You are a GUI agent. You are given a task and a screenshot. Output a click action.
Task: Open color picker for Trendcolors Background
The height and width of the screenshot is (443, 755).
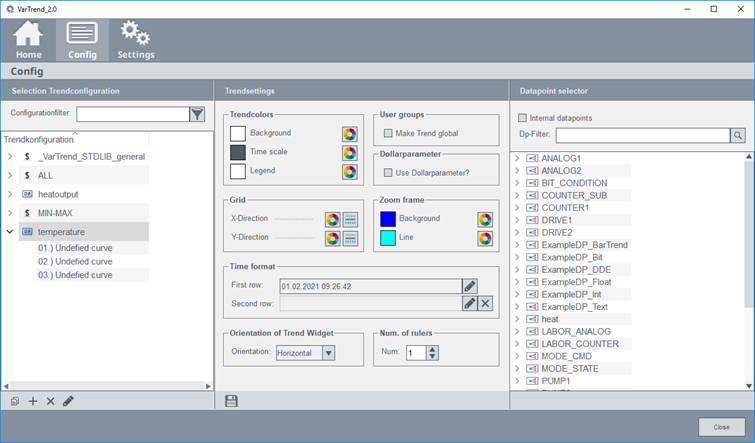click(349, 133)
